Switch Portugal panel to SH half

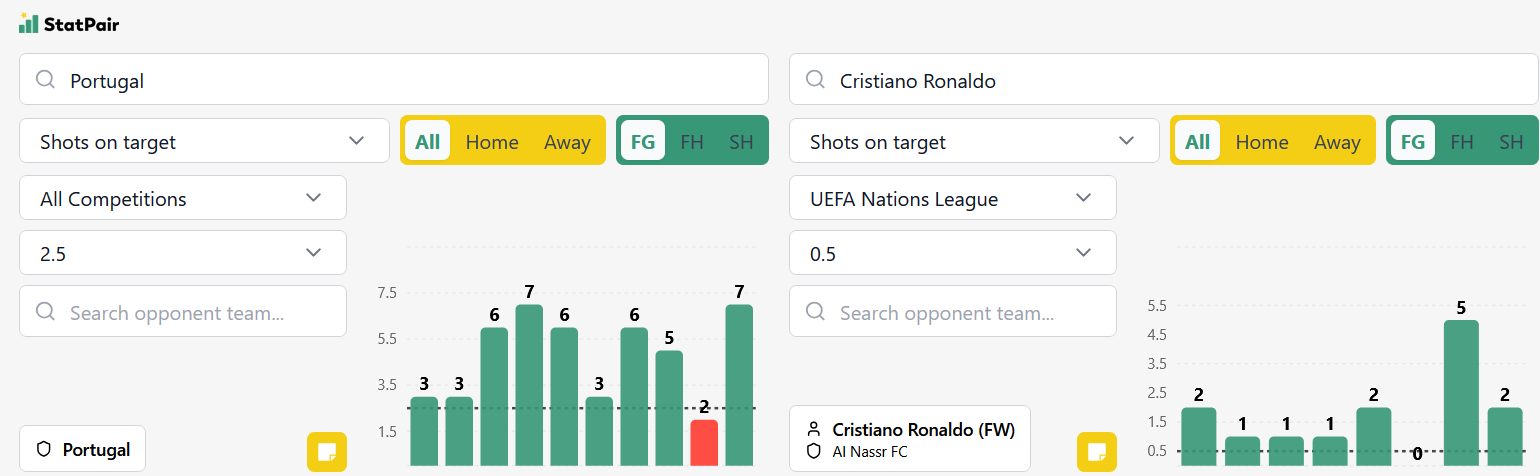pos(741,142)
